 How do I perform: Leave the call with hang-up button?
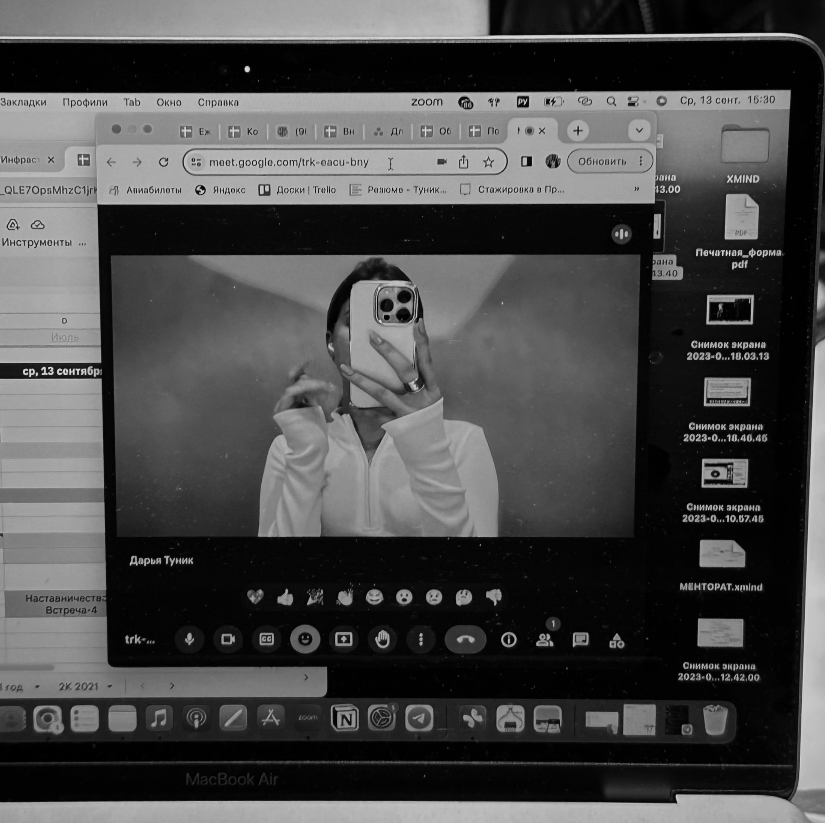coord(466,639)
